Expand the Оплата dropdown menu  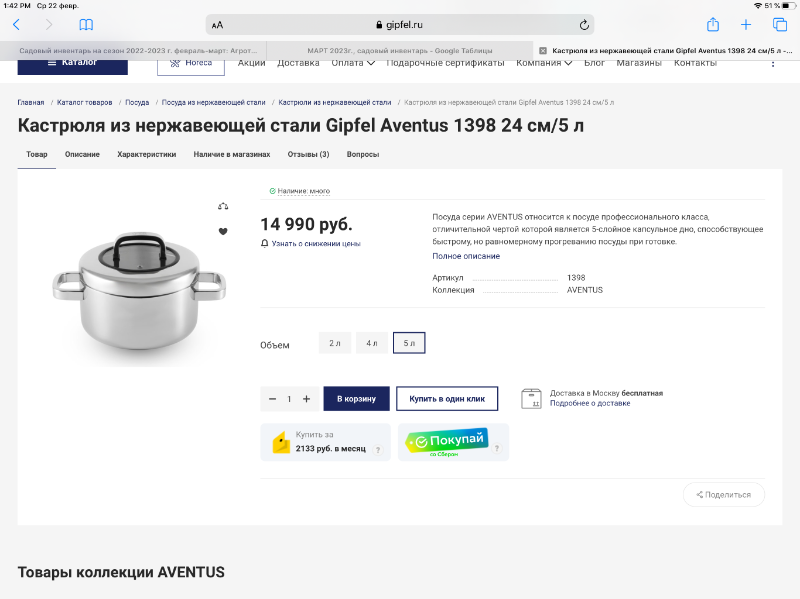[x=353, y=63]
